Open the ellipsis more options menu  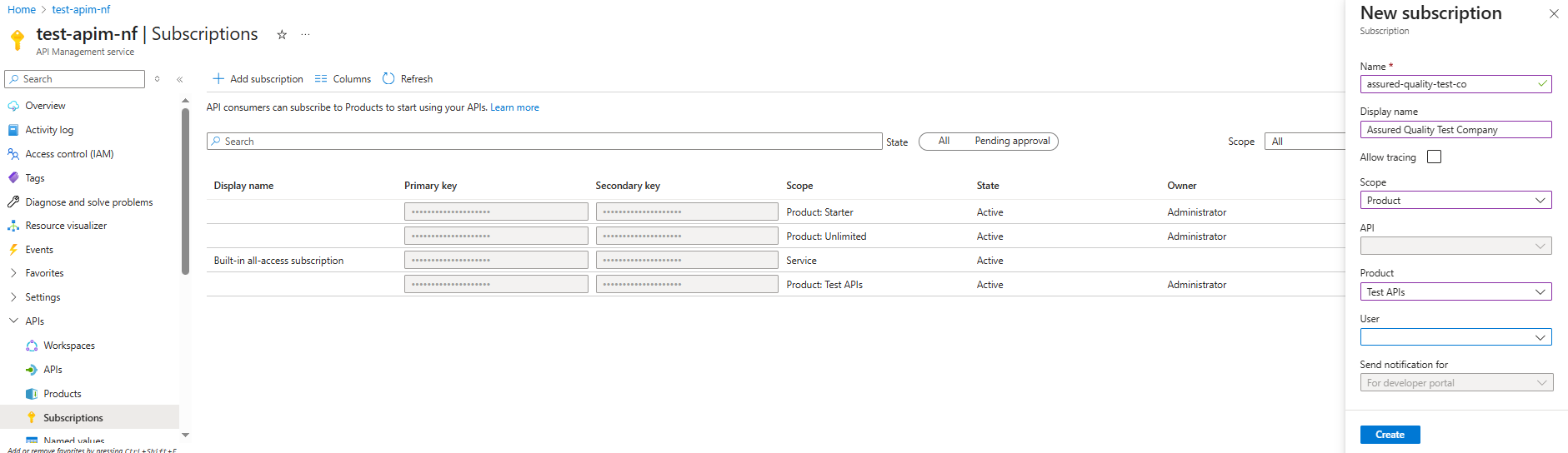point(306,35)
